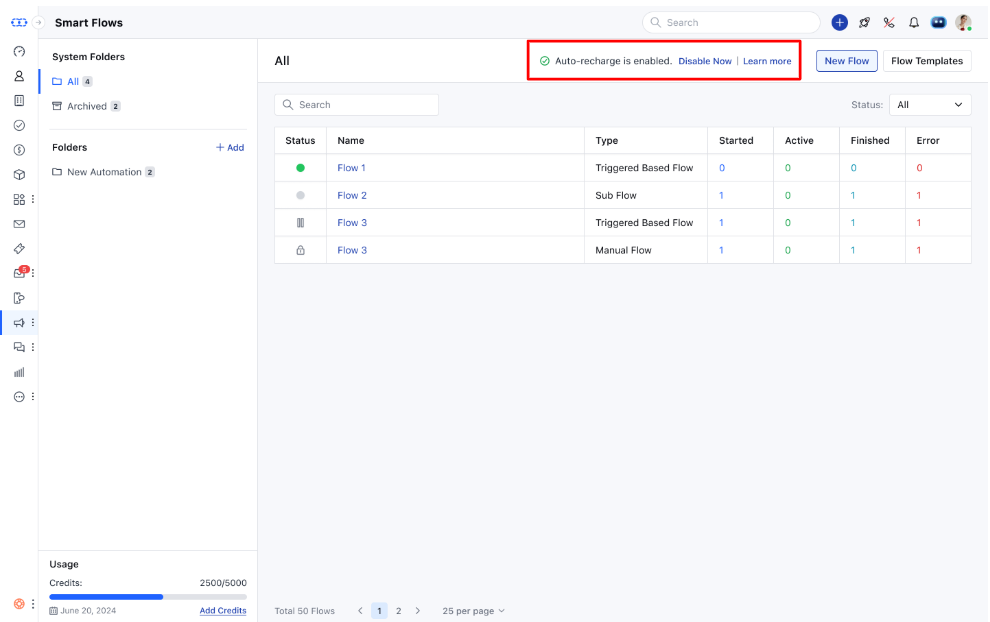Click the New Flow button
990x622 pixels.
[847, 61]
